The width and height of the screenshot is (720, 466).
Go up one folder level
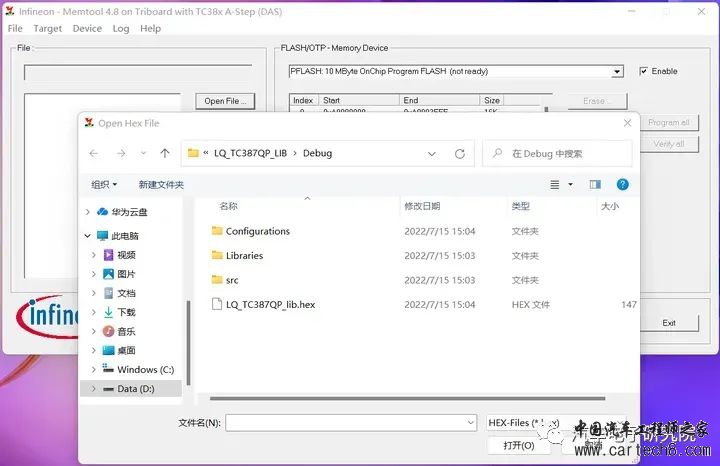pyautogui.click(x=165, y=153)
